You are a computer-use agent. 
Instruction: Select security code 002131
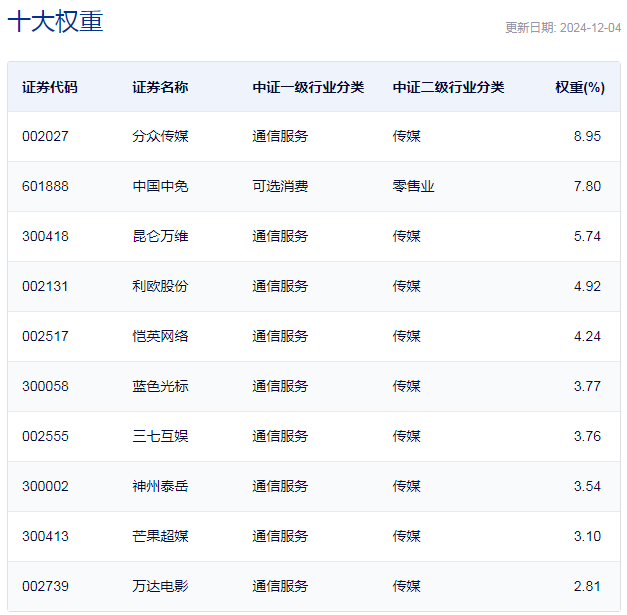(x=45, y=286)
